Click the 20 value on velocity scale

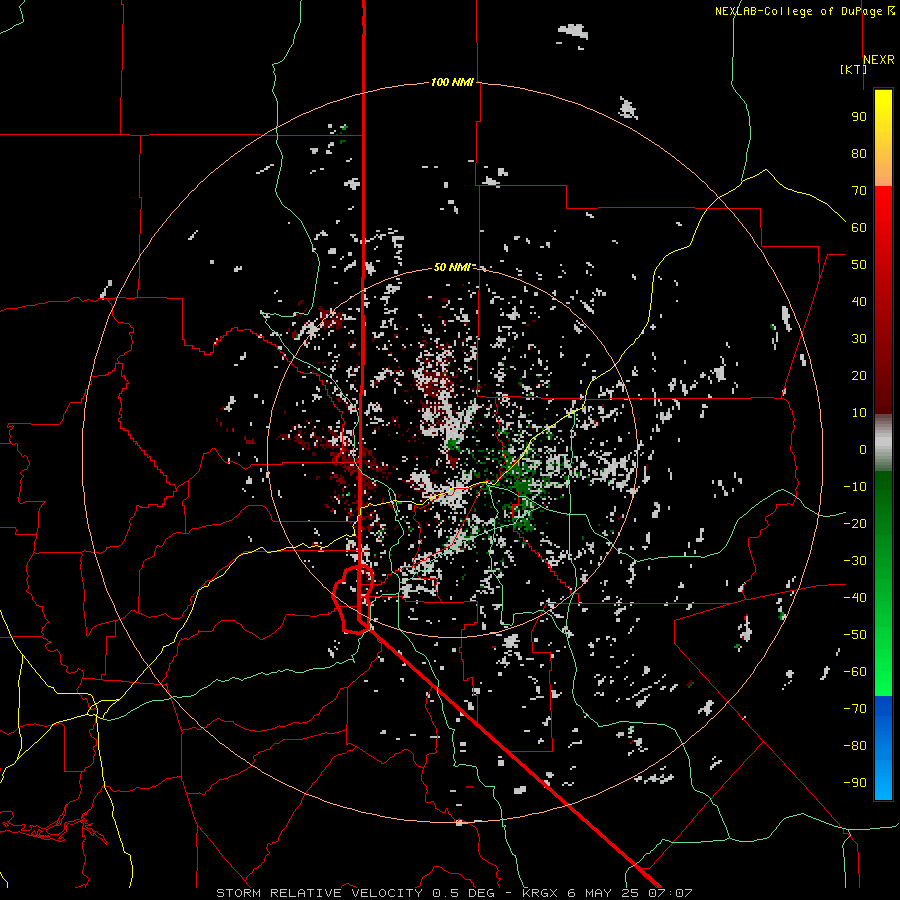click(x=859, y=375)
